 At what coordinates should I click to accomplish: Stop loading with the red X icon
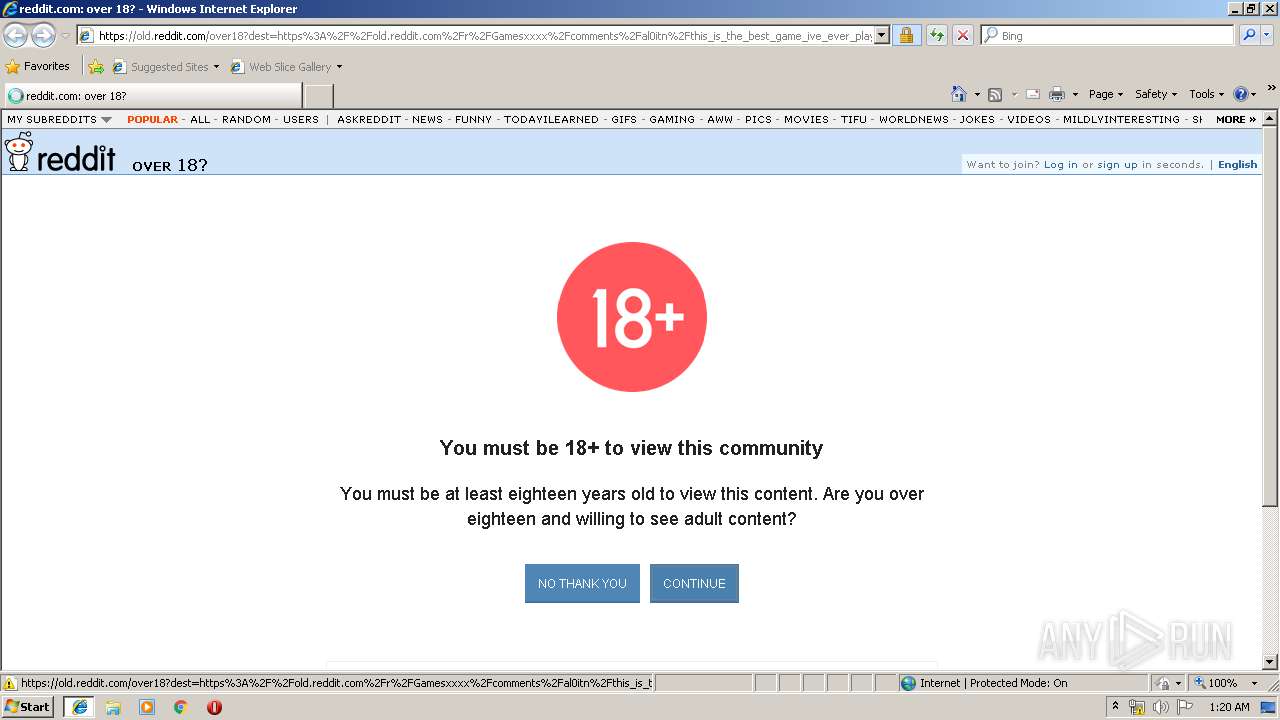962,35
